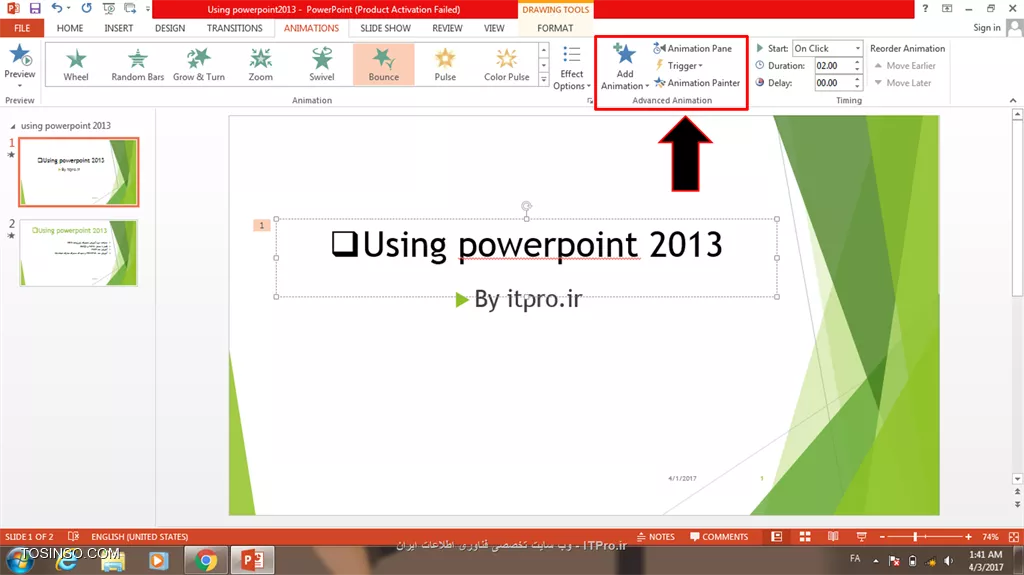1024x575 pixels.
Task: Click the Delay value field
Action: tap(832, 83)
